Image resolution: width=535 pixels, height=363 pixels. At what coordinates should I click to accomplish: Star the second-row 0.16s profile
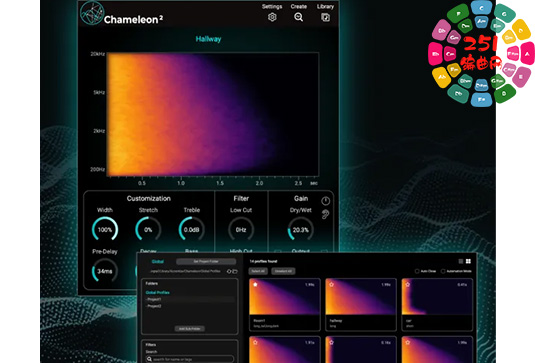pyautogui.click(x=331, y=342)
